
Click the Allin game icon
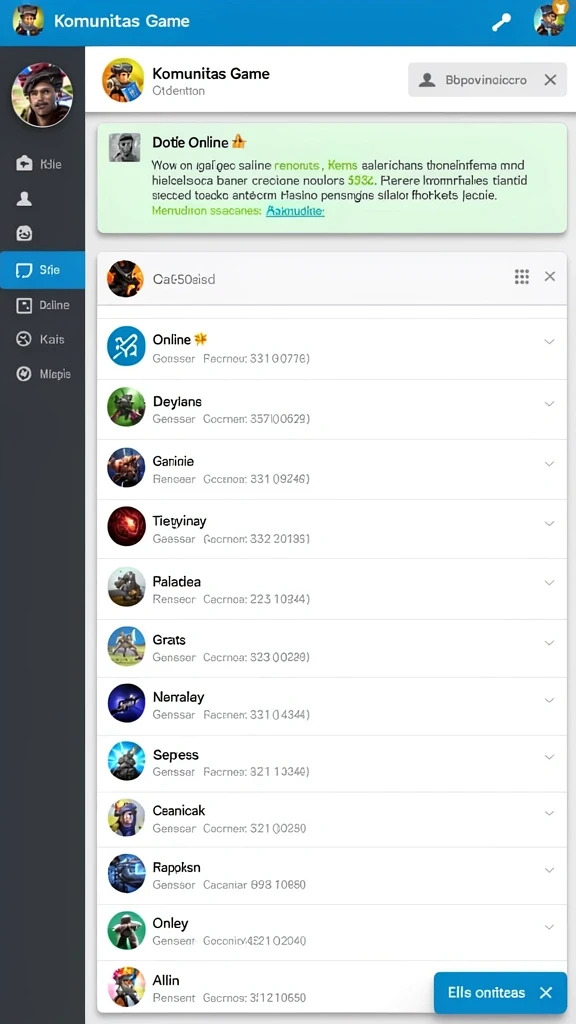126,986
